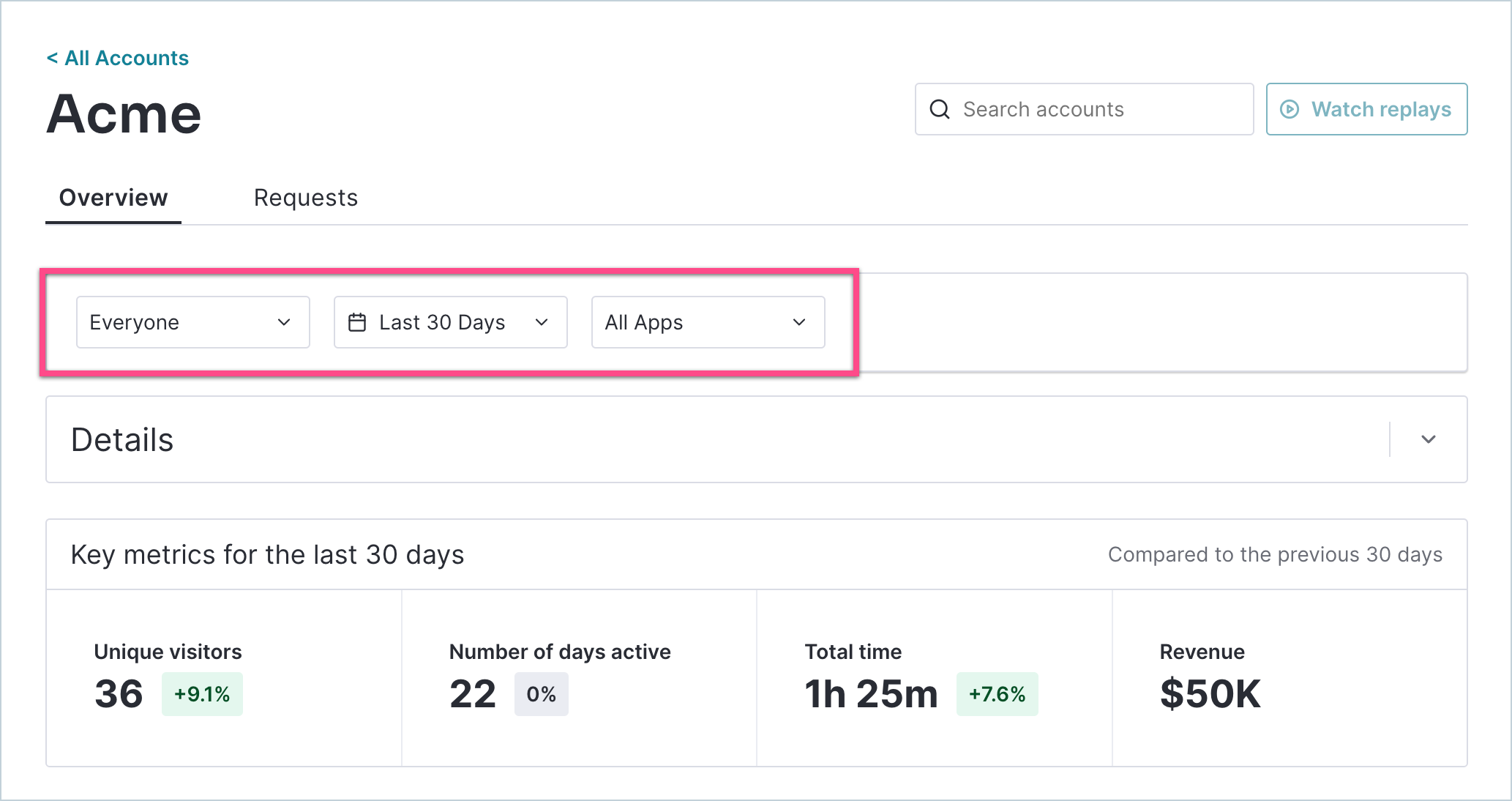Click the calendar icon in date filter

pyautogui.click(x=357, y=322)
